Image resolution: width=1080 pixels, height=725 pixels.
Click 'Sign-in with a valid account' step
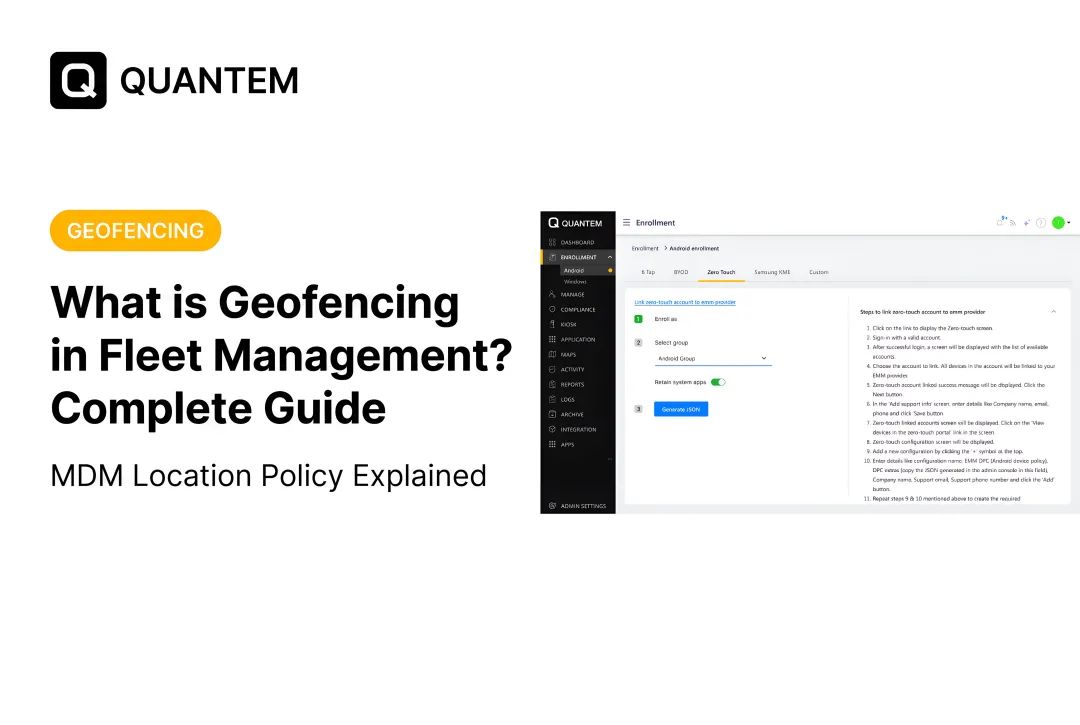point(906,337)
